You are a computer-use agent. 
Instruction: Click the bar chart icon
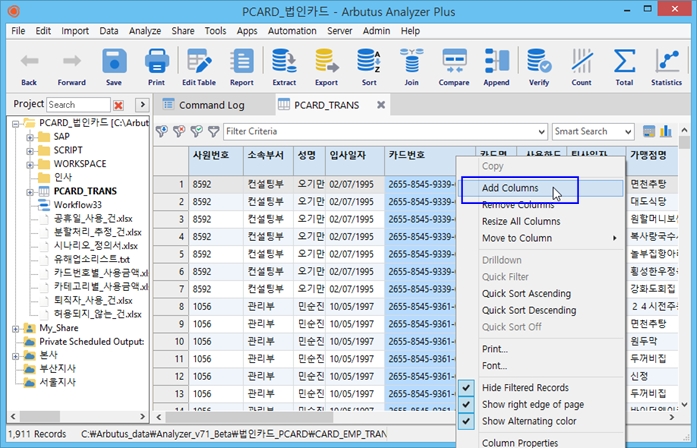coord(666,131)
